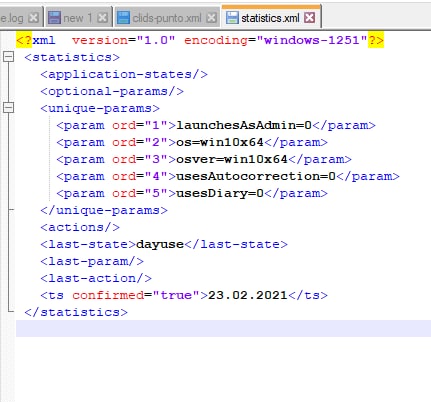The width and height of the screenshot is (431, 402).
Task: Click the dayuse text in last-state
Action: click(x=160, y=244)
